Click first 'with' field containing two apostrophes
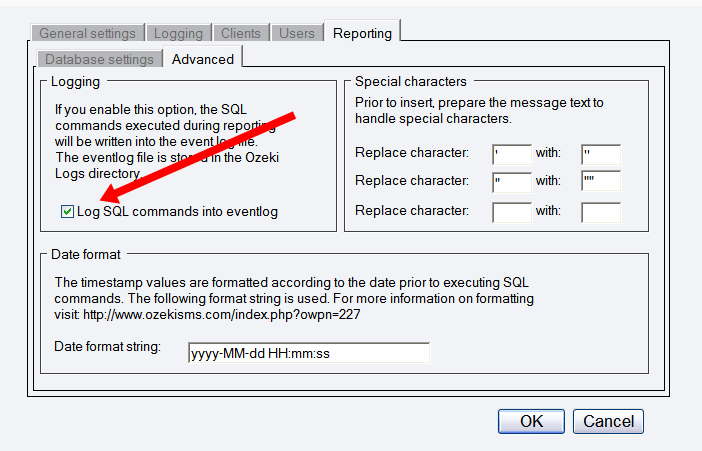 click(601, 155)
